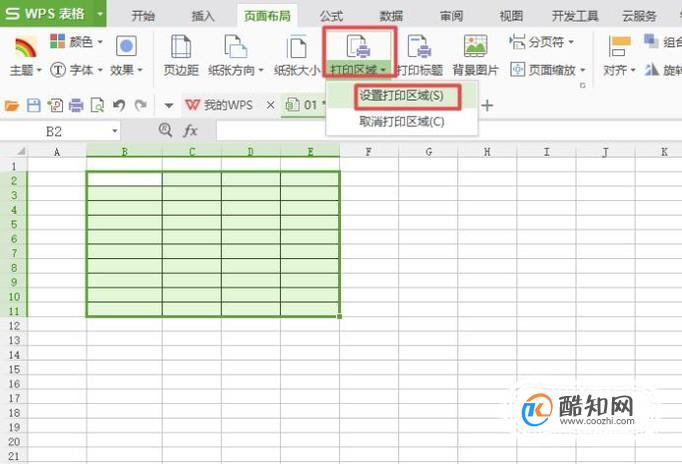Click the select-all corner triangle
The height and width of the screenshot is (464, 682).
pos(20,151)
